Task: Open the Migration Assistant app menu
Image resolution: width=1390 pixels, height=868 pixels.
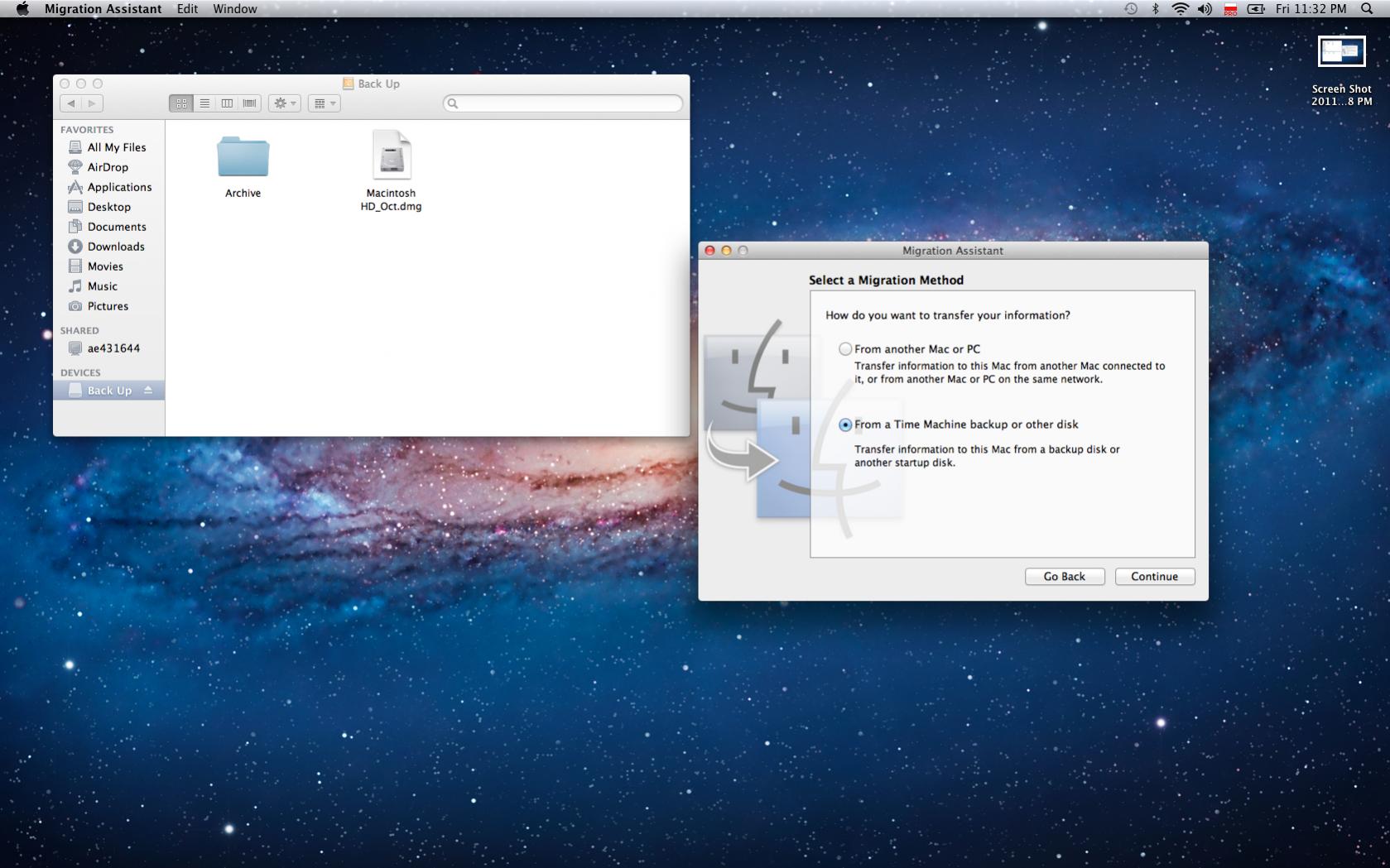Action: coord(103,9)
